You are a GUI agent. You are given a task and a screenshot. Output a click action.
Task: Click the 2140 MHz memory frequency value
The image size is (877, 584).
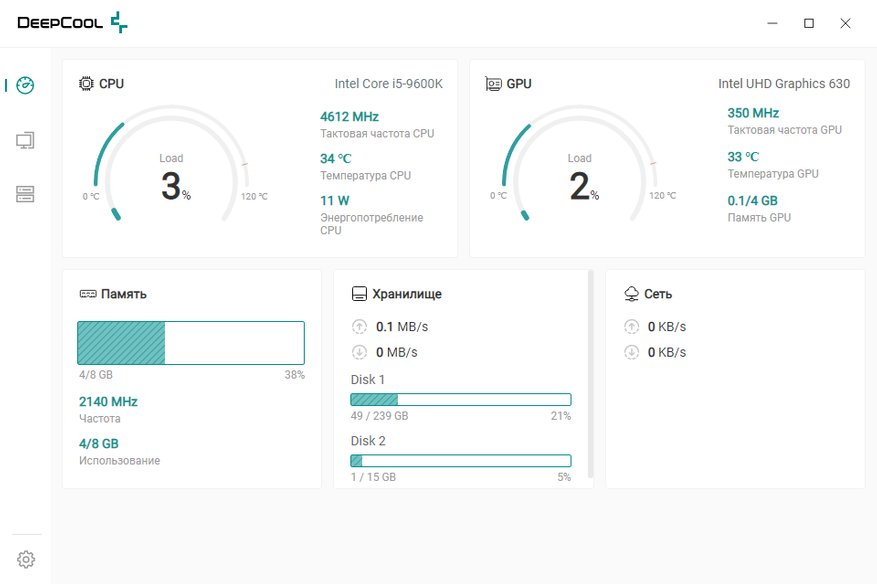tap(108, 402)
